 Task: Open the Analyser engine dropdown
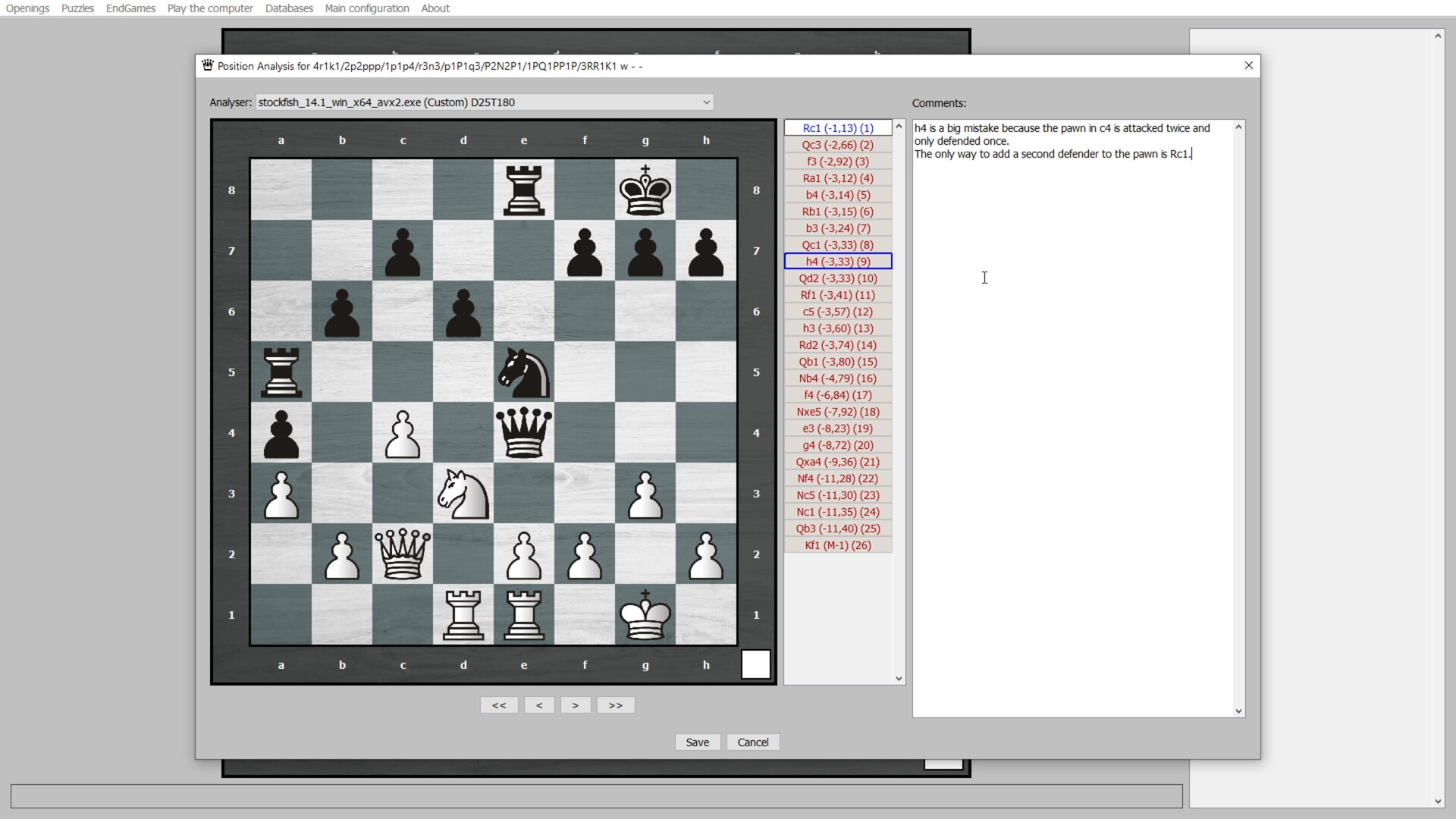[706, 102]
